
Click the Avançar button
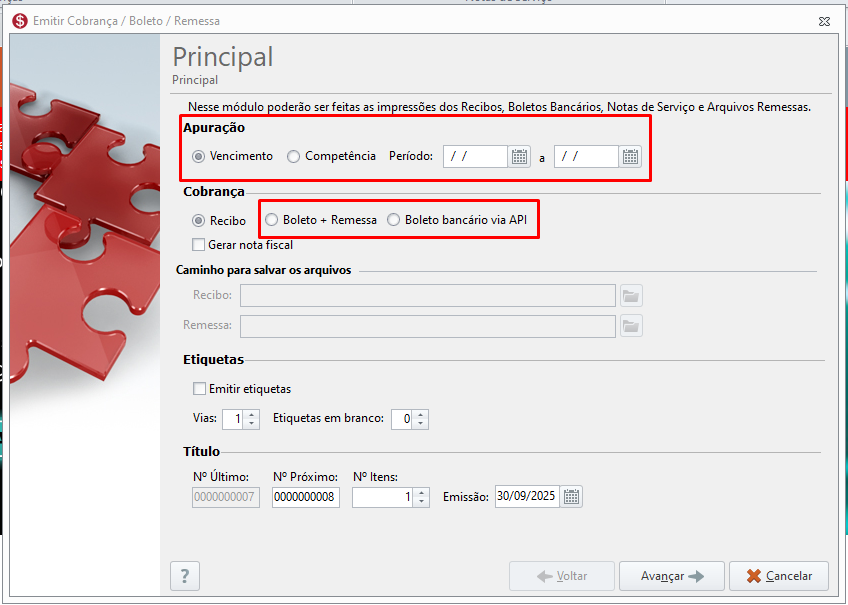click(x=672, y=576)
